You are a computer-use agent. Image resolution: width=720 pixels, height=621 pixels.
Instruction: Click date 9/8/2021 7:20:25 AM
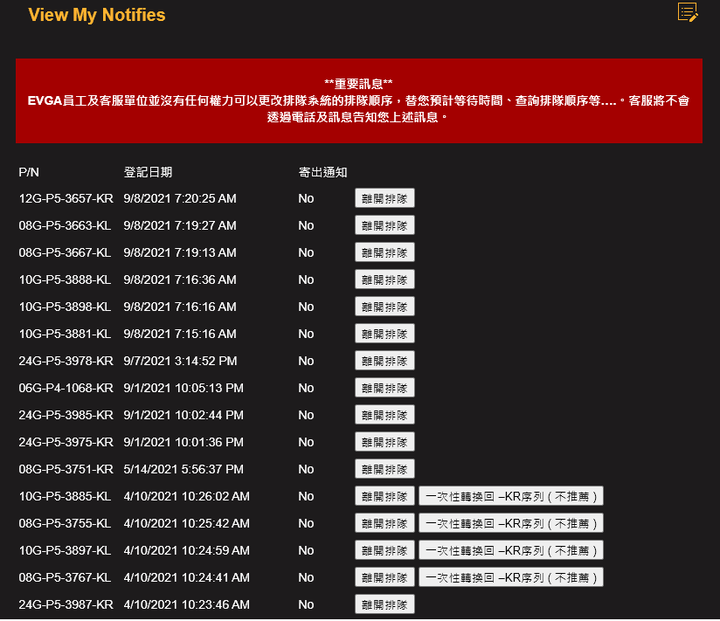point(180,198)
